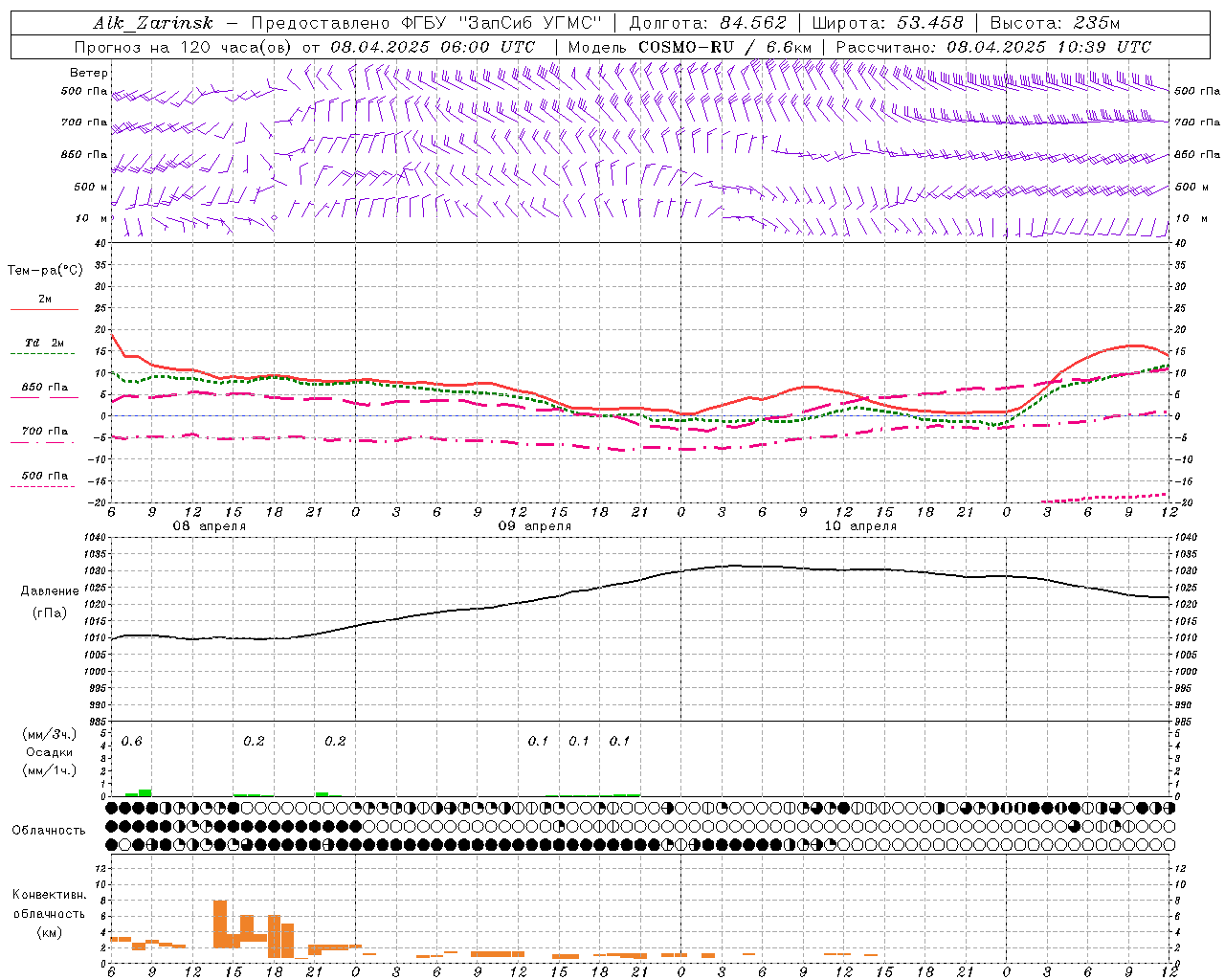Click the left 500 м wind level label
Image resolution: width=1225 pixels, height=980 pixels.
(x=91, y=187)
